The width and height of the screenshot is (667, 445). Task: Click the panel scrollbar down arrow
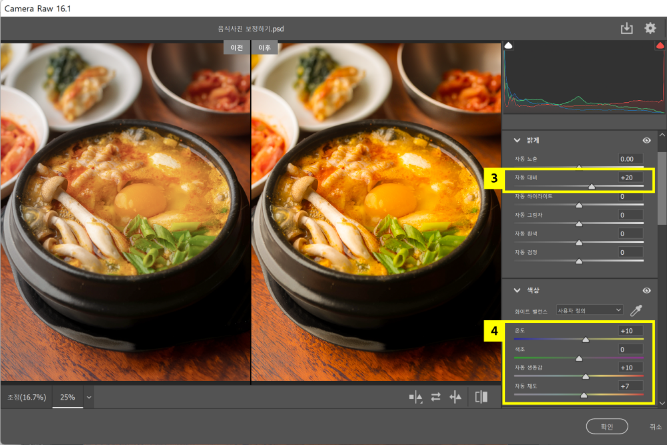click(x=662, y=403)
